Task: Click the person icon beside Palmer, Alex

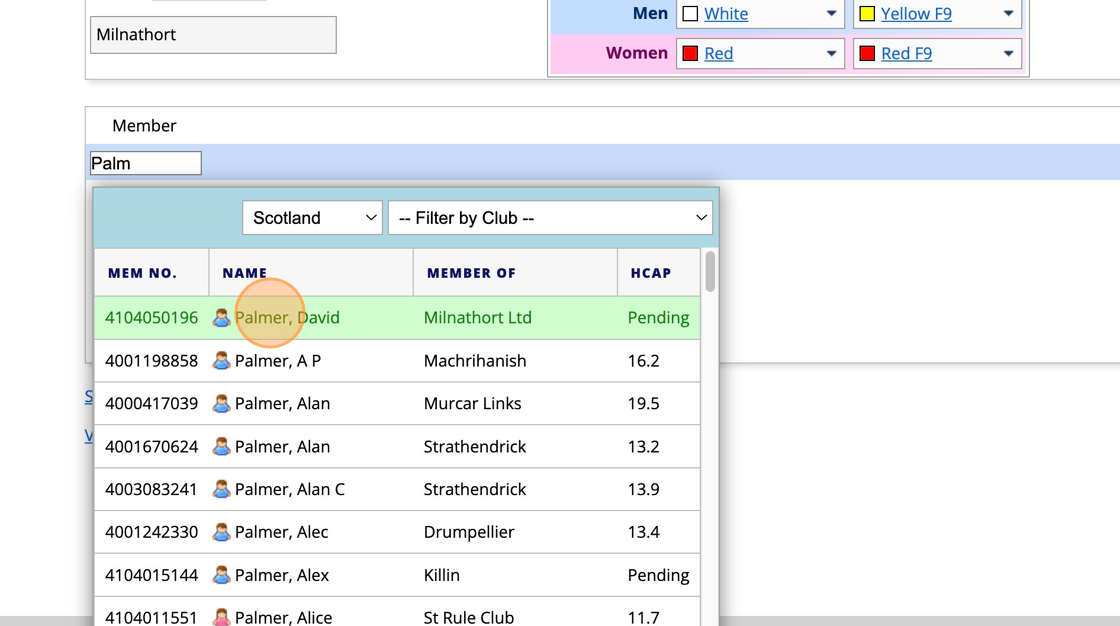Action: (x=221, y=575)
